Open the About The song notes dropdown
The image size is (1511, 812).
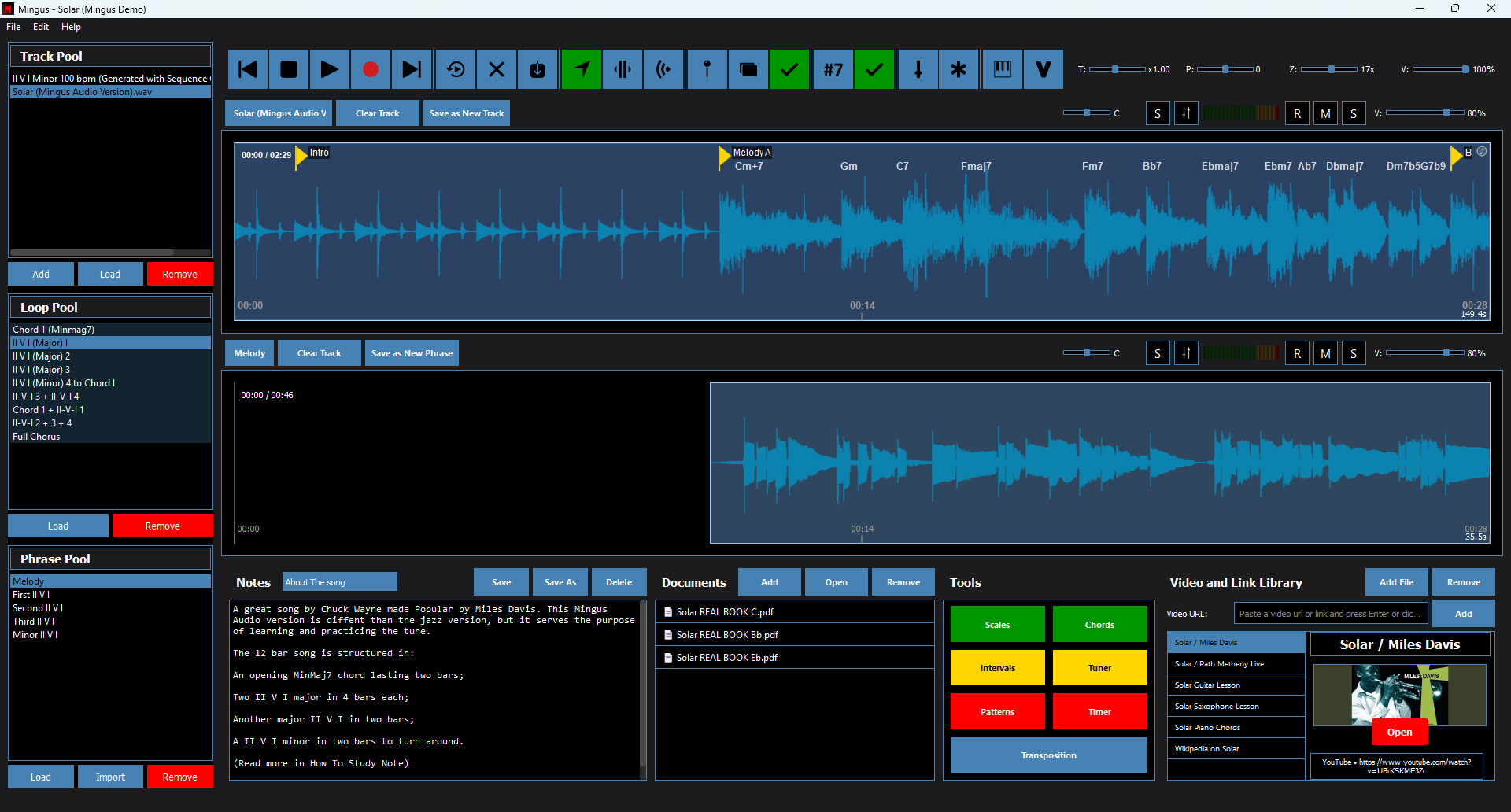339,582
